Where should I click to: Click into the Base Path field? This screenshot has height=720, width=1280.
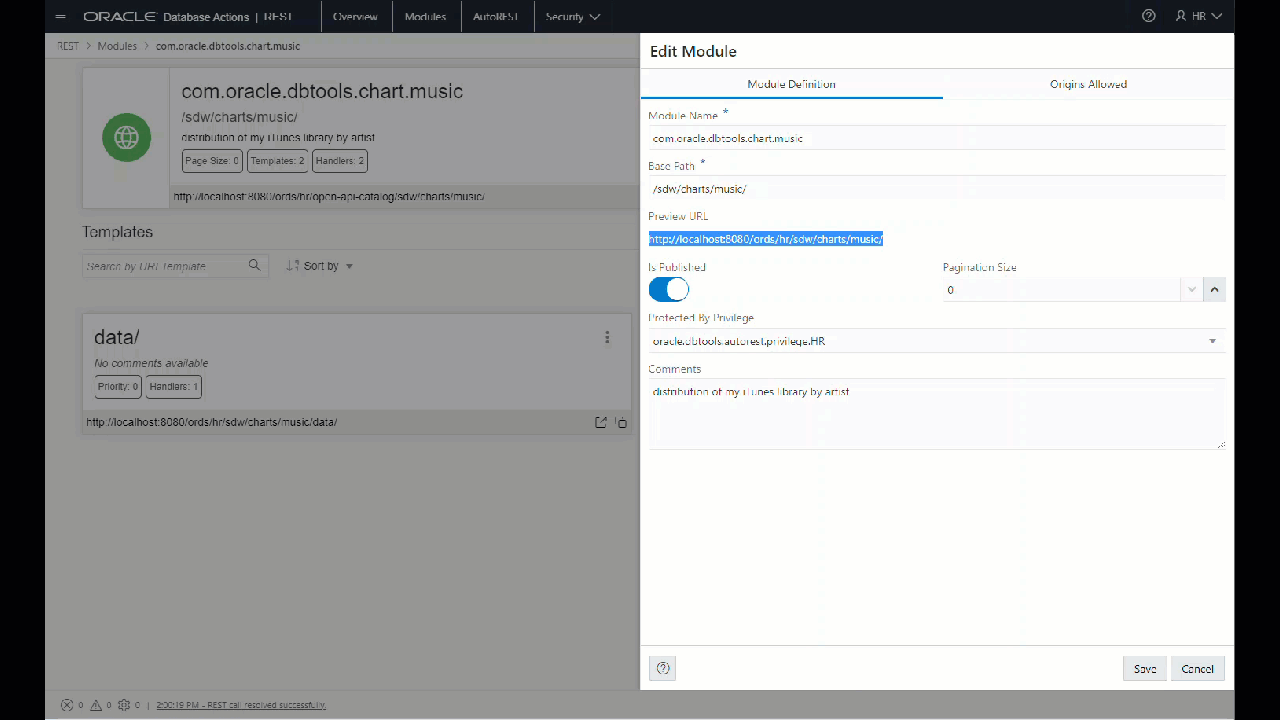coord(937,188)
